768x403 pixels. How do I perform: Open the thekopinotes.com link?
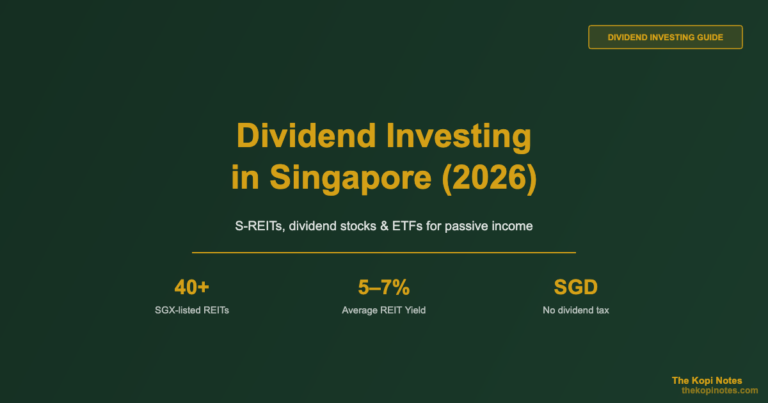[x=720, y=390]
